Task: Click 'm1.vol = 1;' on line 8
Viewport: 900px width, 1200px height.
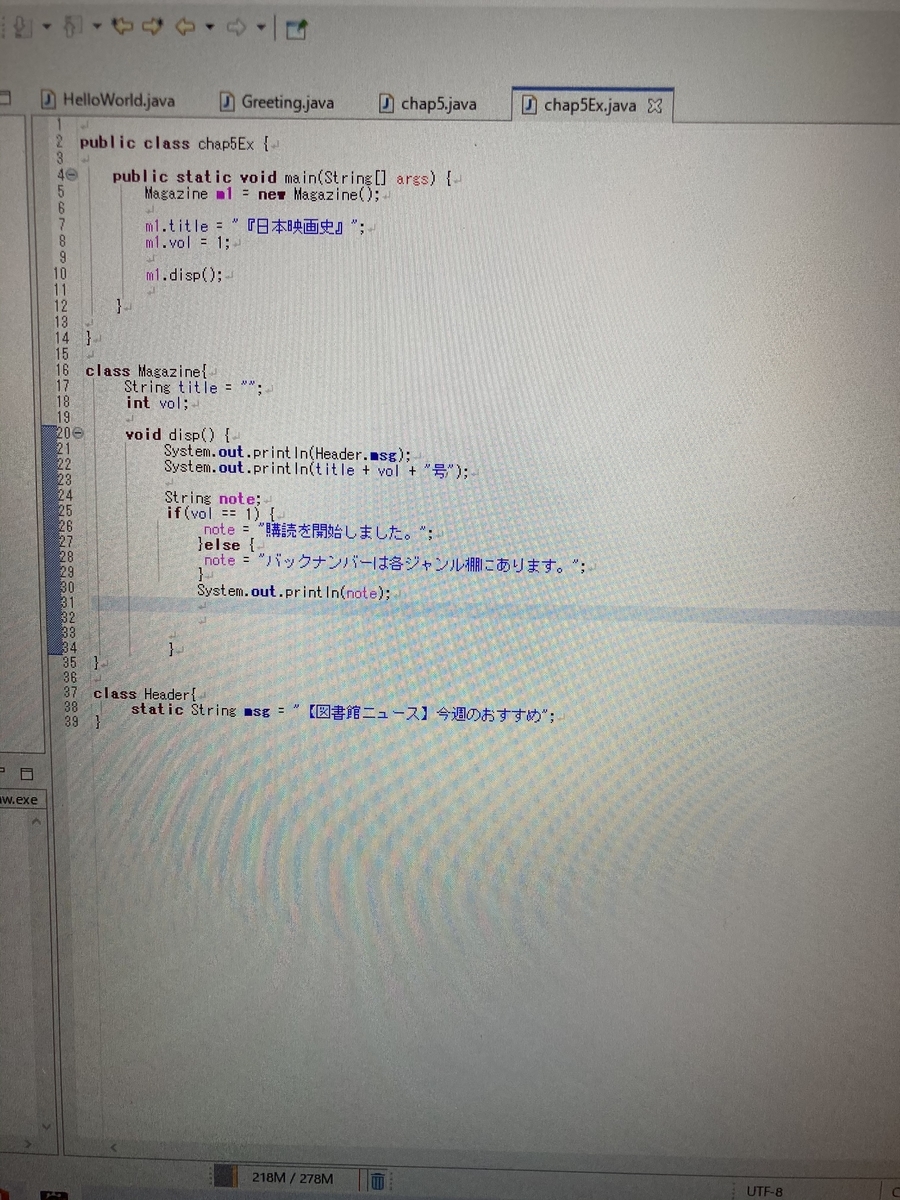Action: [187, 242]
